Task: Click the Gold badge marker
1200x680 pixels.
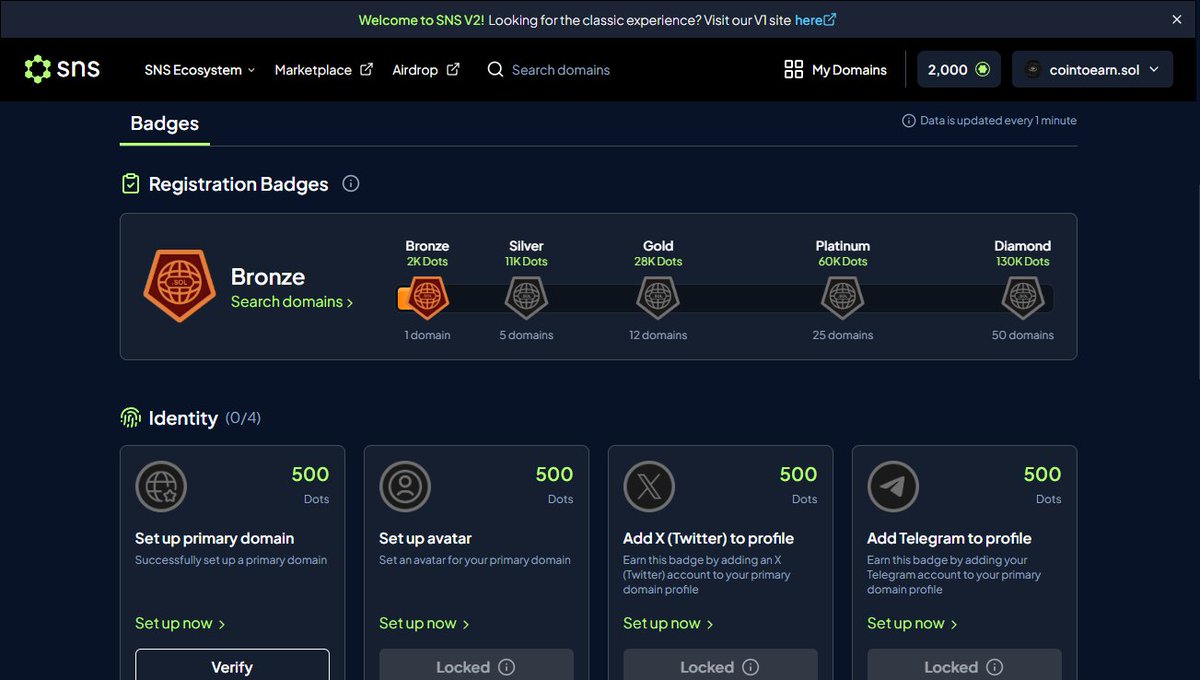Action: point(658,297)
